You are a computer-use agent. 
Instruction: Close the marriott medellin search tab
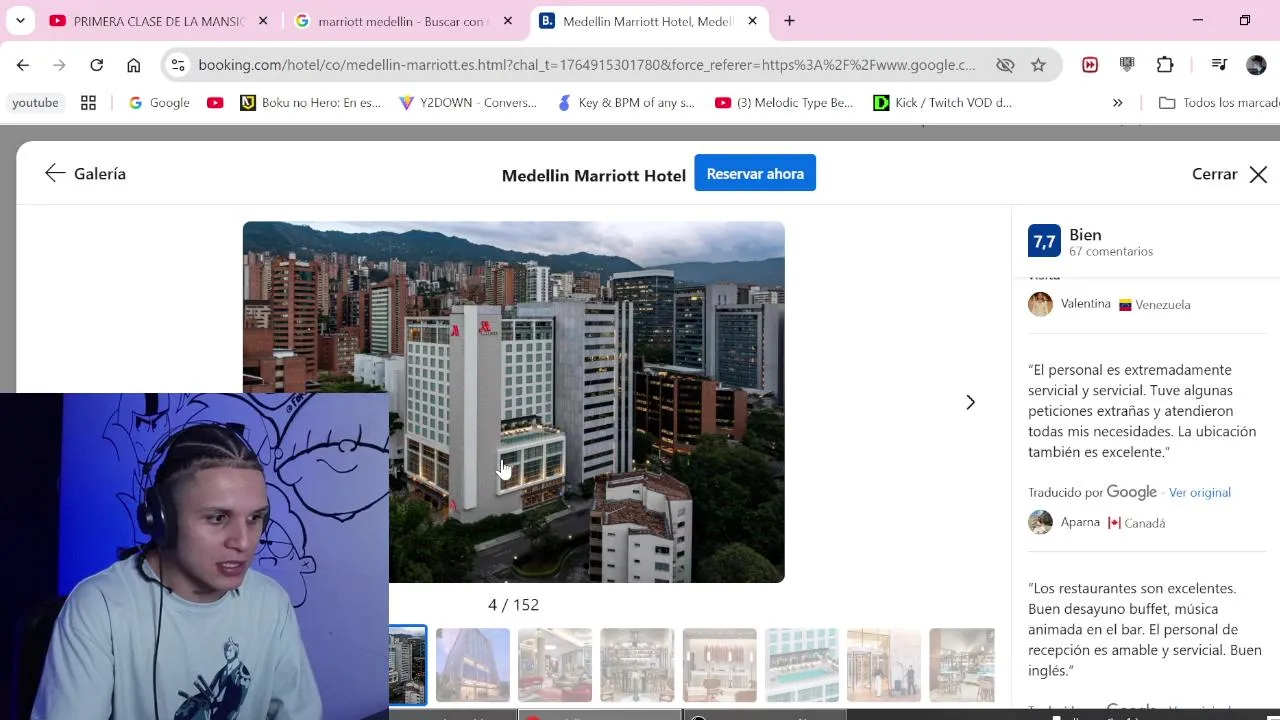[508, 21]
